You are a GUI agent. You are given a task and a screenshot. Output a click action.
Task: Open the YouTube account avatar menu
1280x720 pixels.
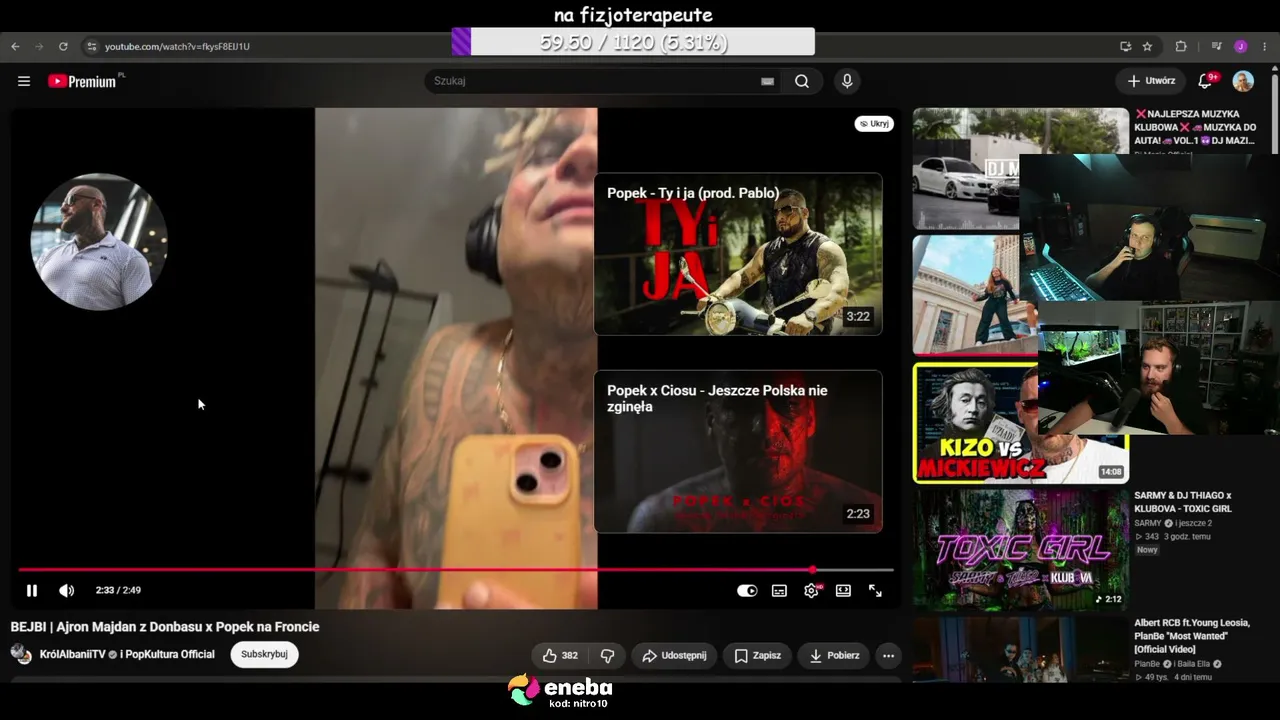click(x=1243, y=81)
